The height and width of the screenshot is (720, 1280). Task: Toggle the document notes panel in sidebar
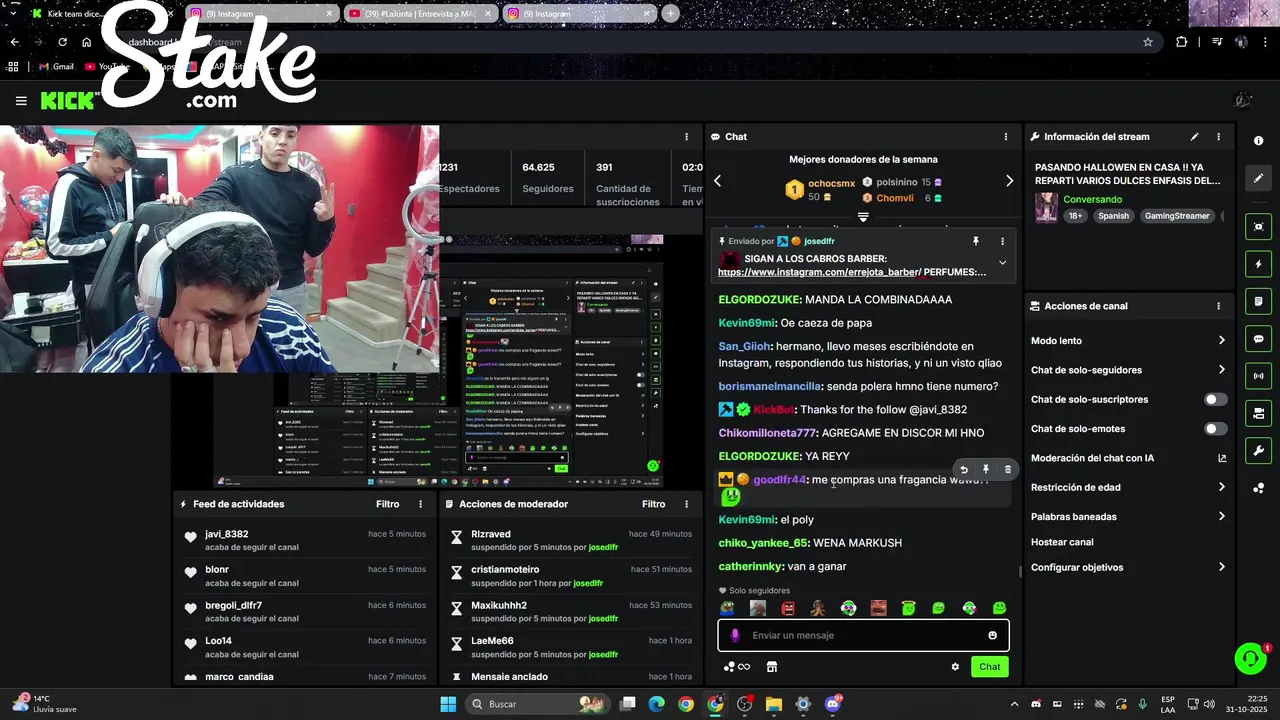point(1258,301)
